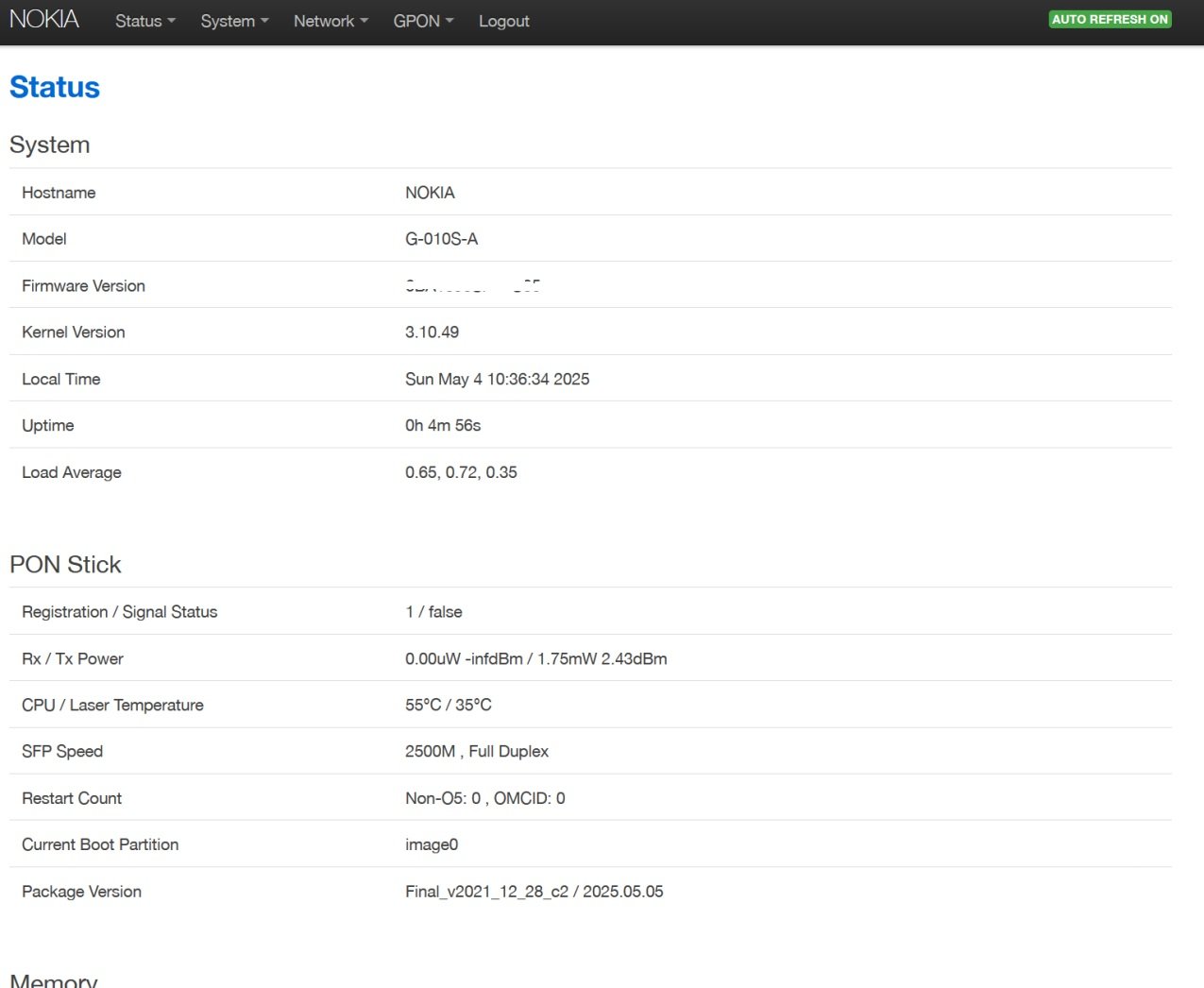
Task: Open the Status dropdown menu
Action: (145, 21)
